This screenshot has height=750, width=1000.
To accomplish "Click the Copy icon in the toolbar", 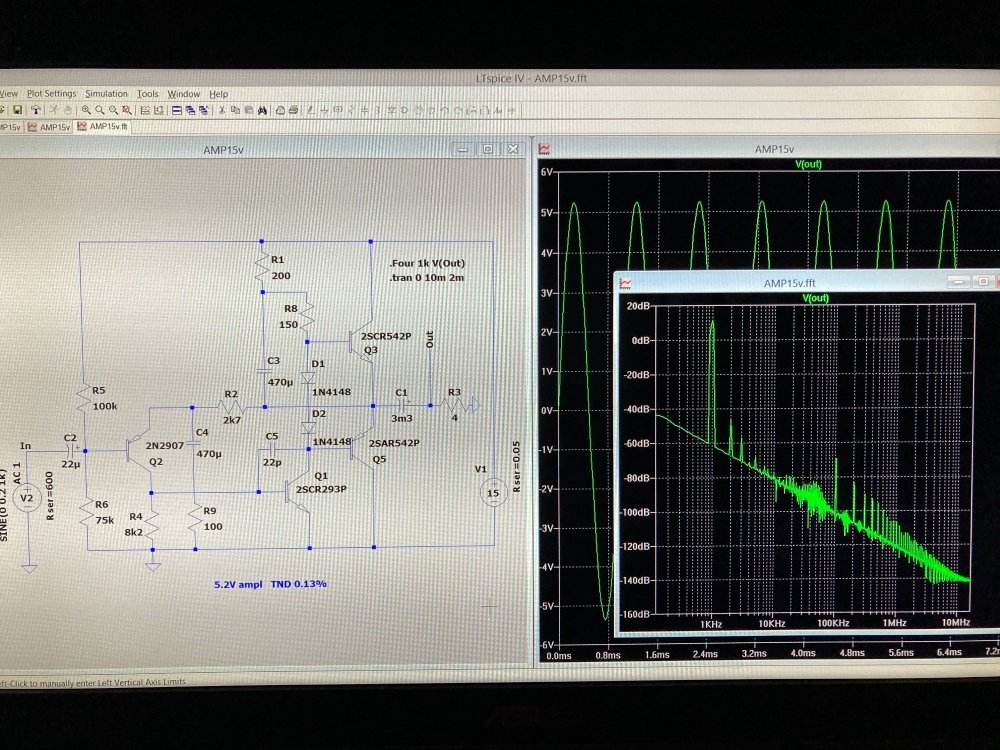I will 235,110.
